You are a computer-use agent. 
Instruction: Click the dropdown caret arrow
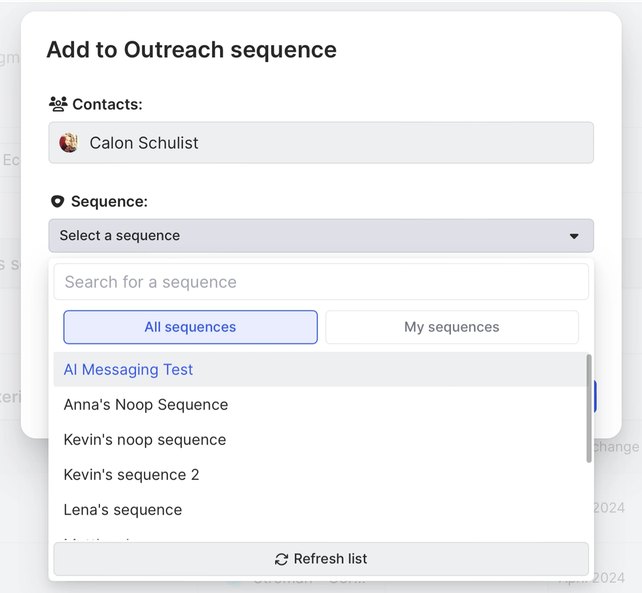tap(574, 236)
